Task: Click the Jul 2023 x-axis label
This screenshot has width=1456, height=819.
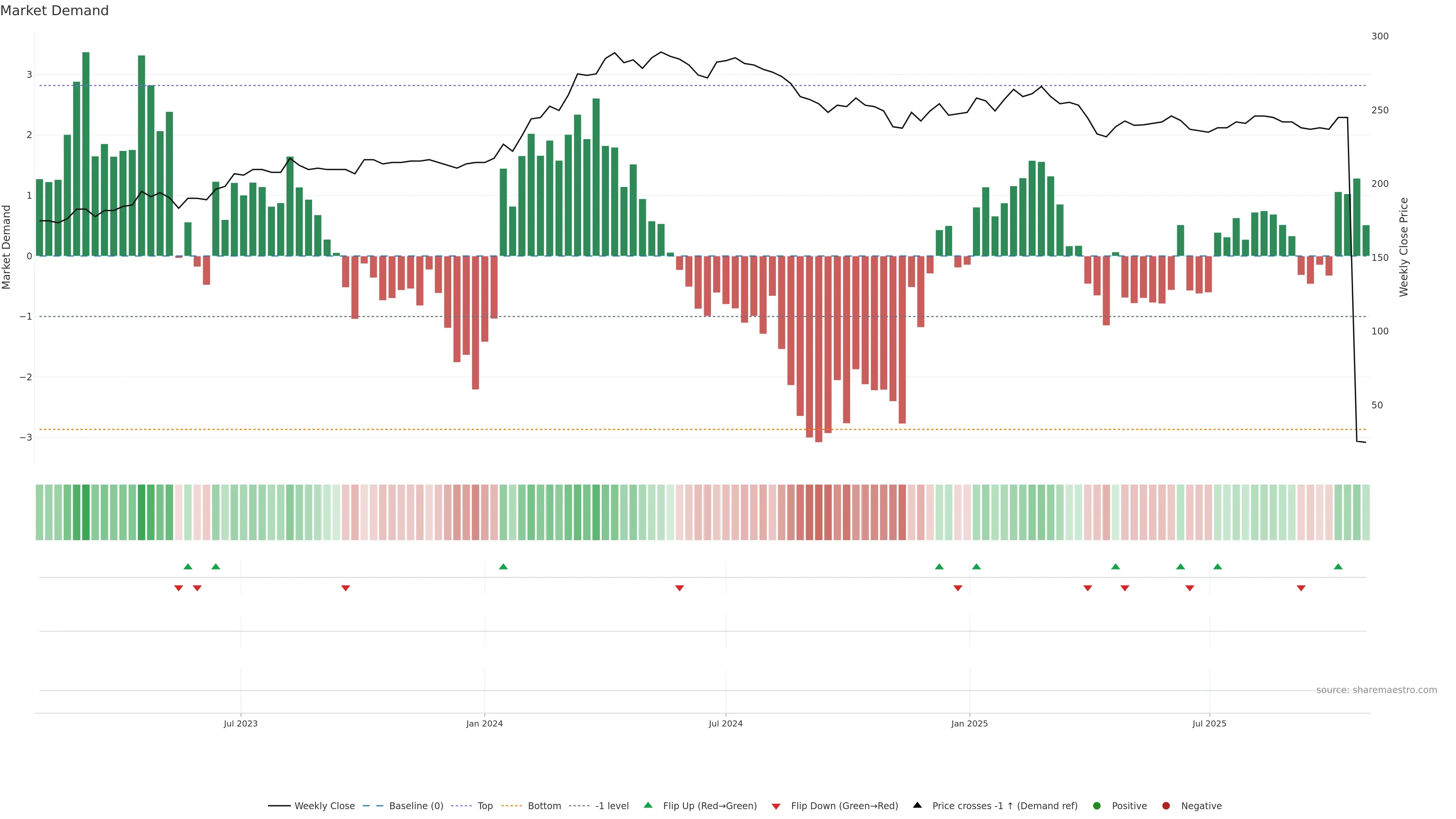Action: [x=240, y=723]
